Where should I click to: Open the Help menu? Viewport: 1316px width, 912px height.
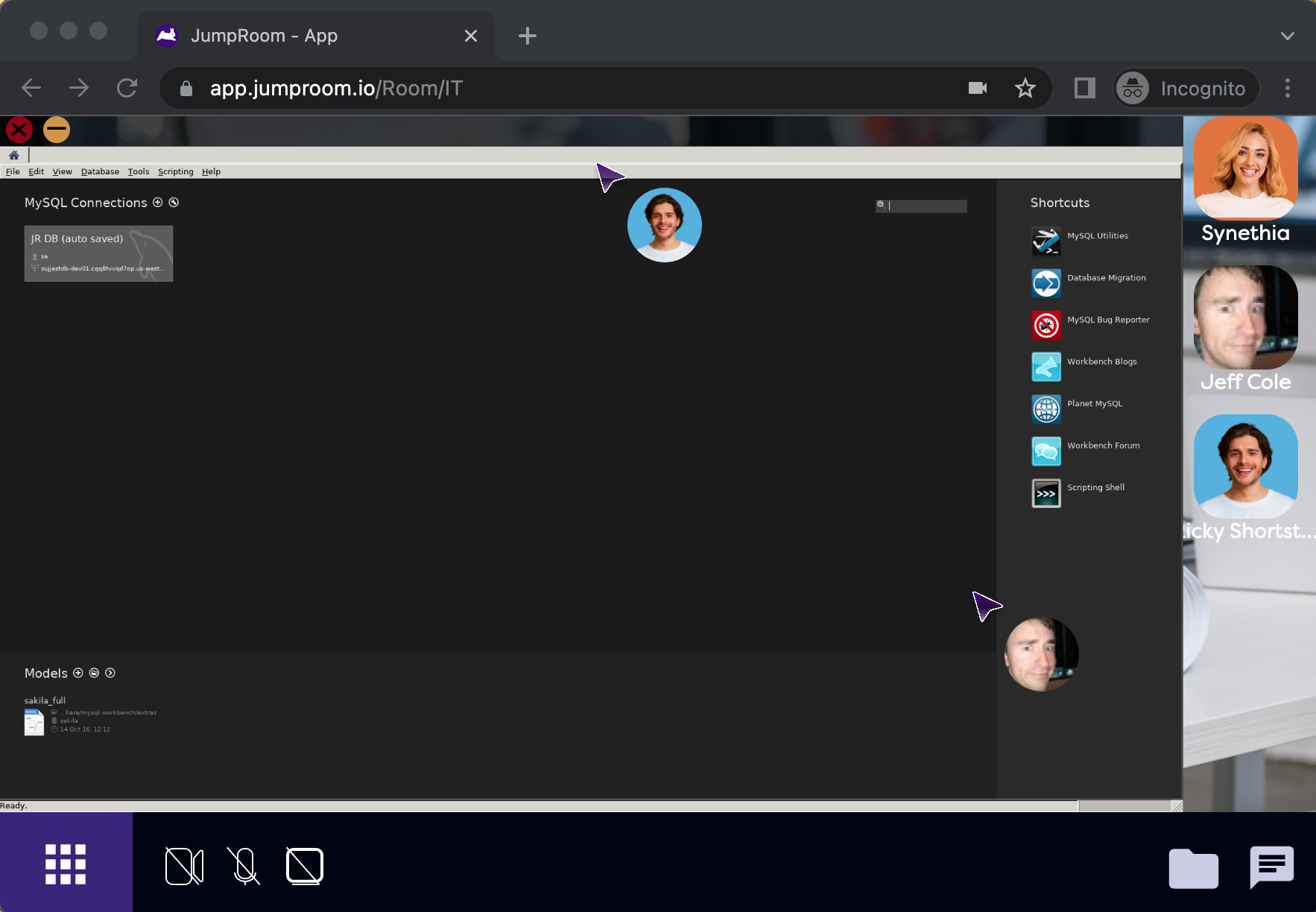211,171
